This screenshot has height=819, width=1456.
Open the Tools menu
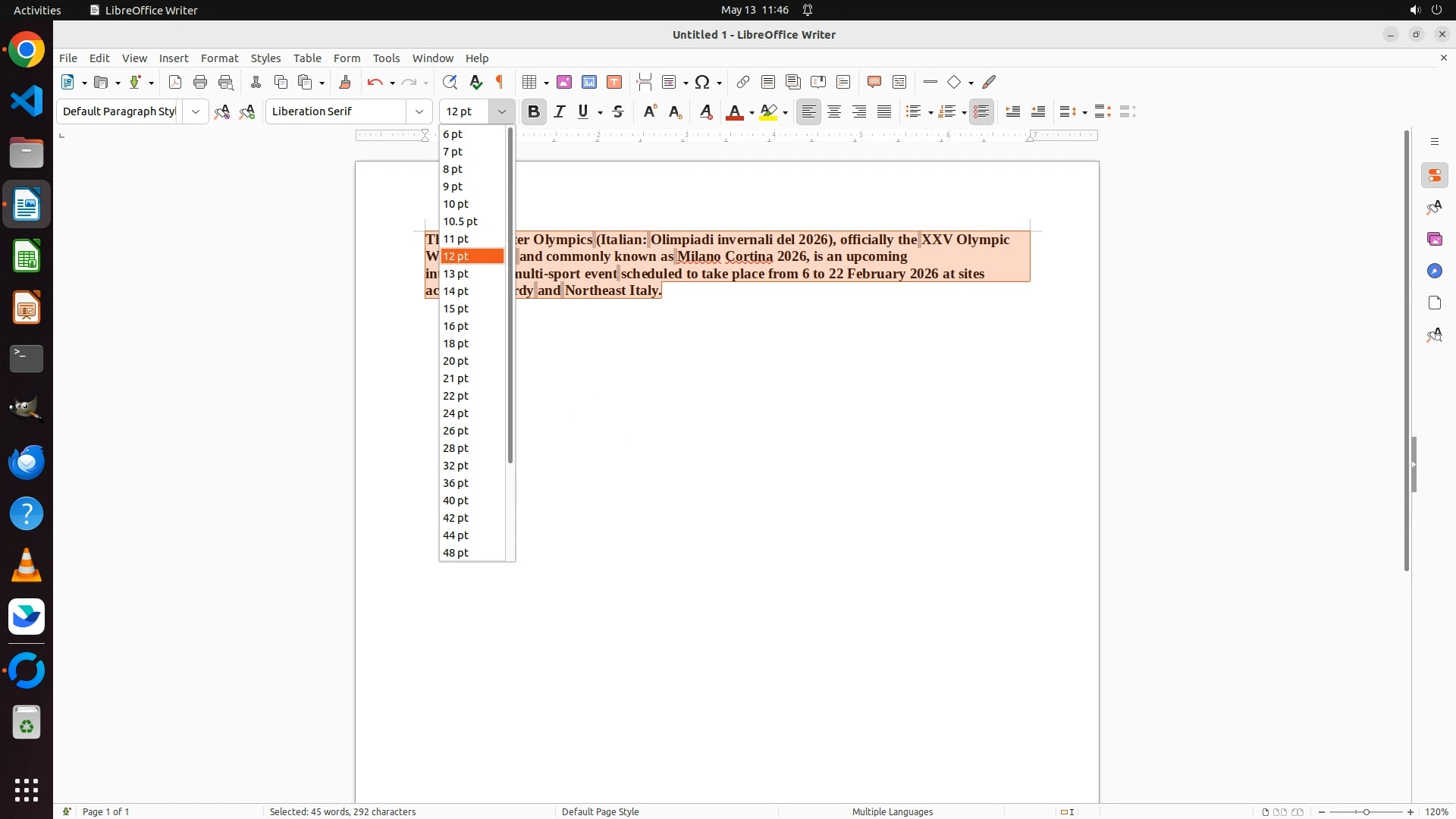pyautogui.click(x=386, y=58)
